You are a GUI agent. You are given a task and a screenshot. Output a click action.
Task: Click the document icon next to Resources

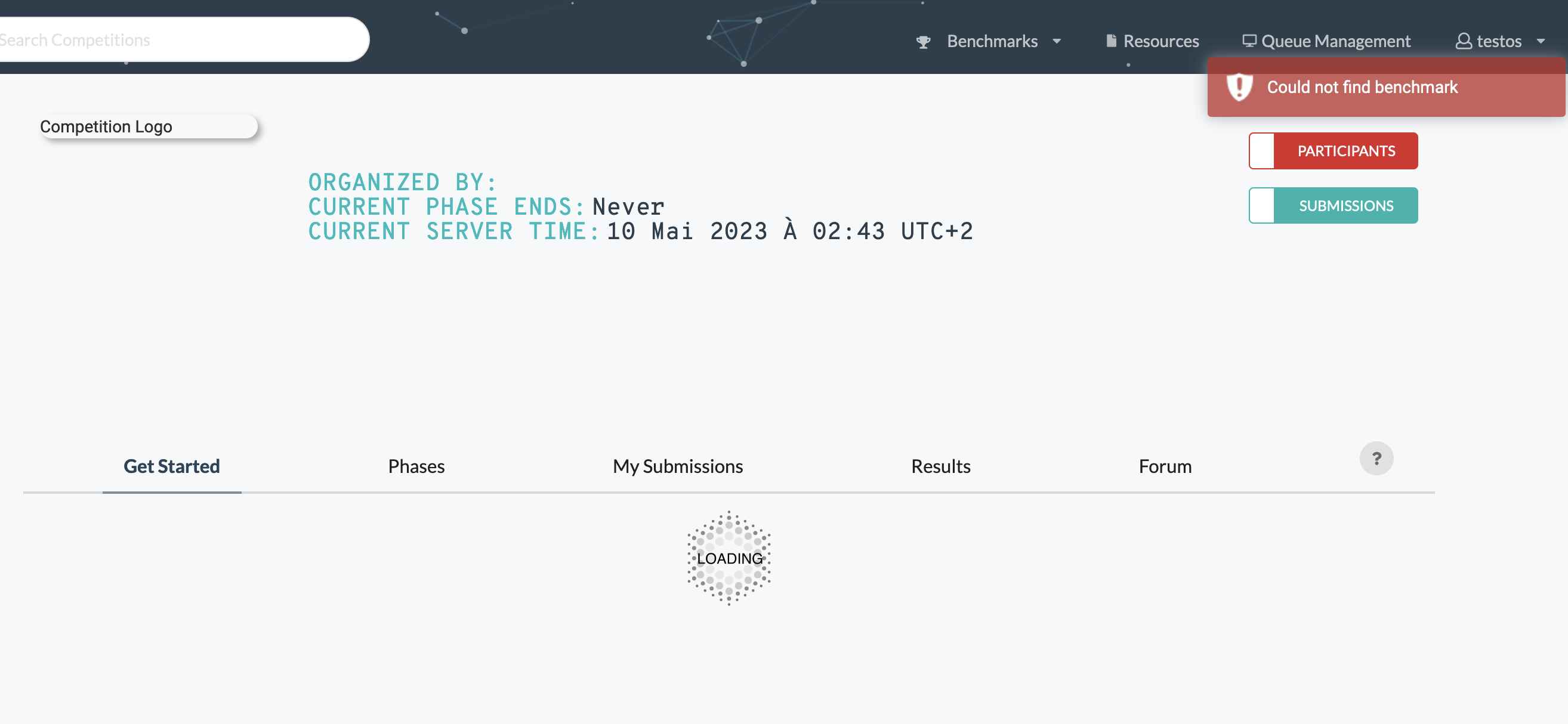click(x=1111, y=40)
